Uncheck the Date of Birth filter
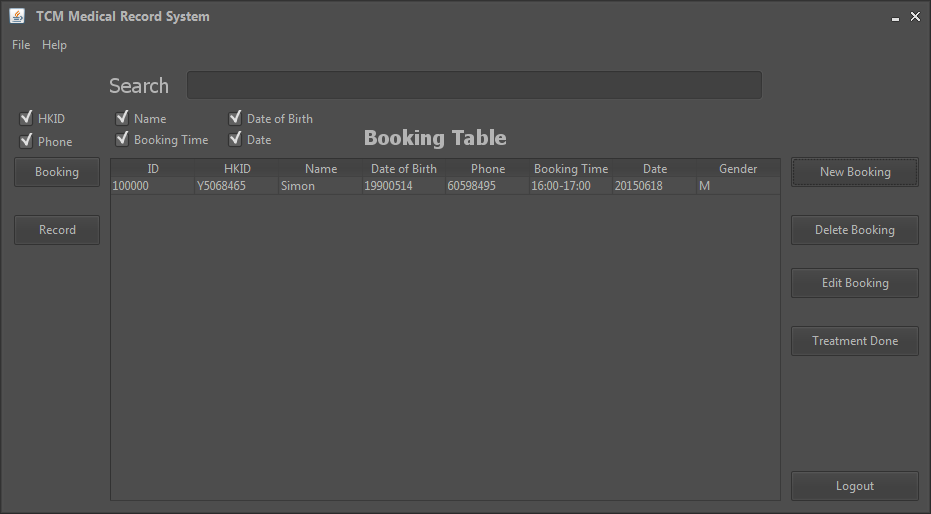Image resolution: width=931 pixels, height=514 pixels. [235, 118]
